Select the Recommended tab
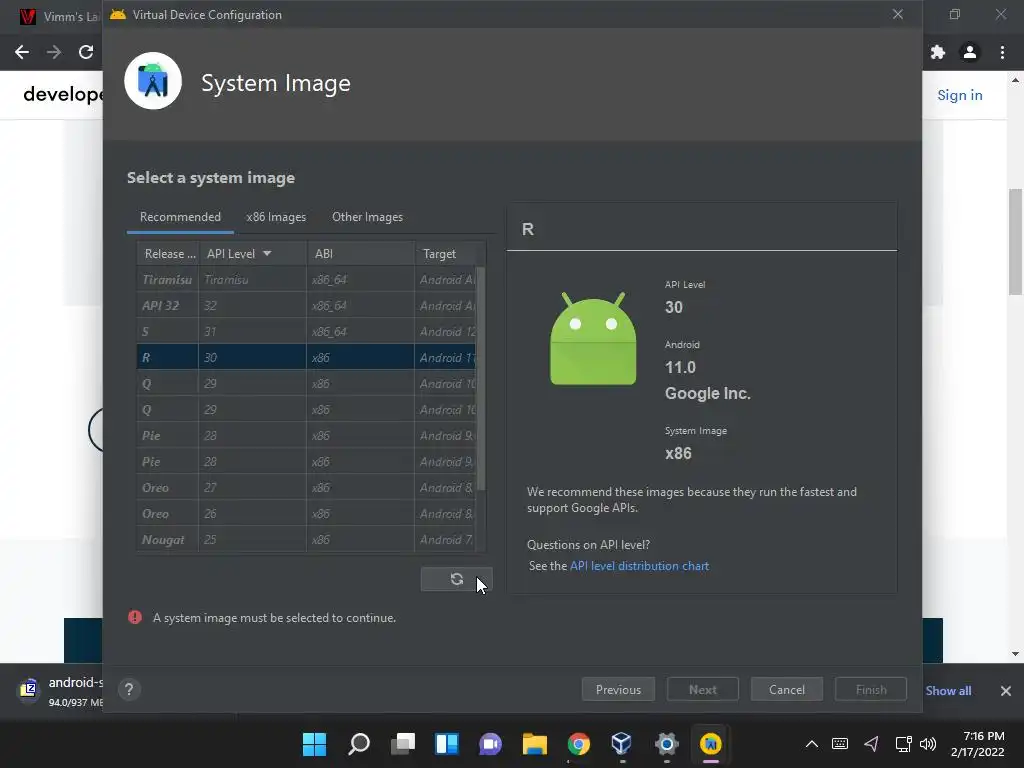The height and width of the screenshot is (768, 1024). (180, 217)
